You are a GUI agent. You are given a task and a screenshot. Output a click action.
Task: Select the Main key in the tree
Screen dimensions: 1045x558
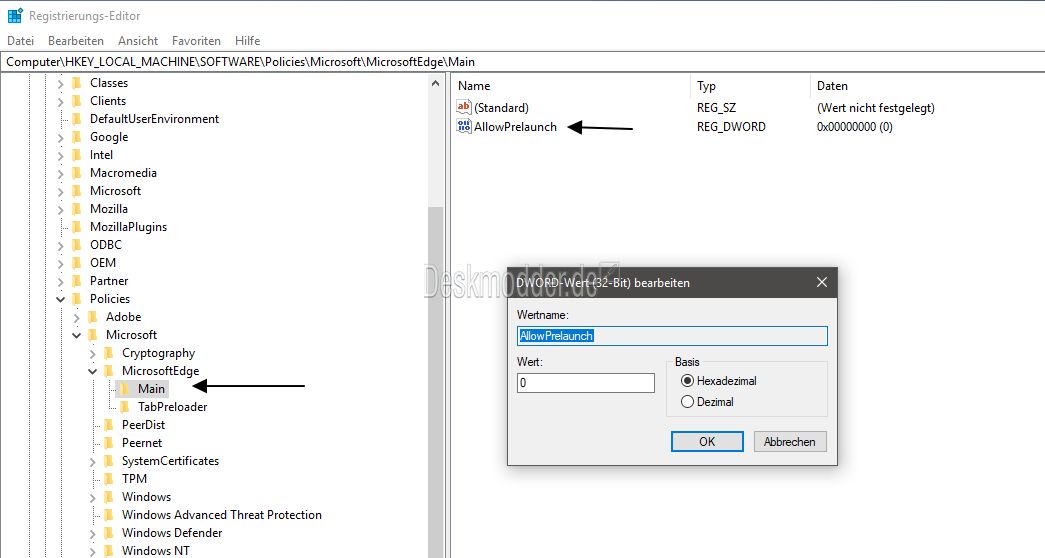(151, 389)
